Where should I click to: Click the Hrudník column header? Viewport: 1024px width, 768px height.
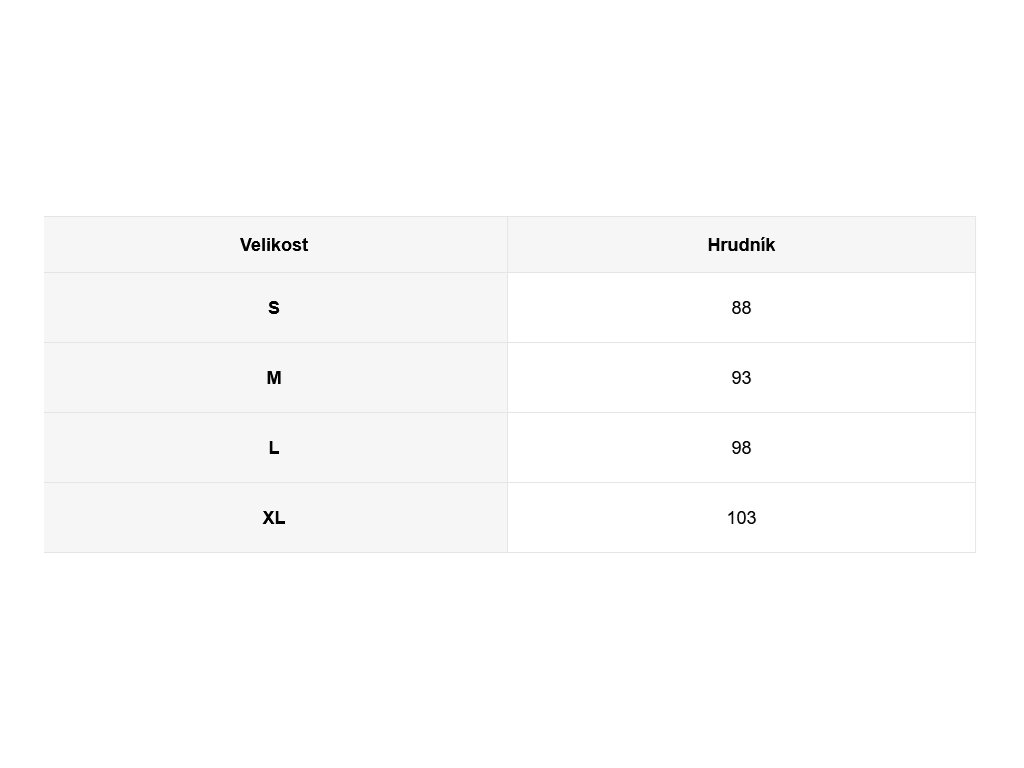[x=741, y=245]
